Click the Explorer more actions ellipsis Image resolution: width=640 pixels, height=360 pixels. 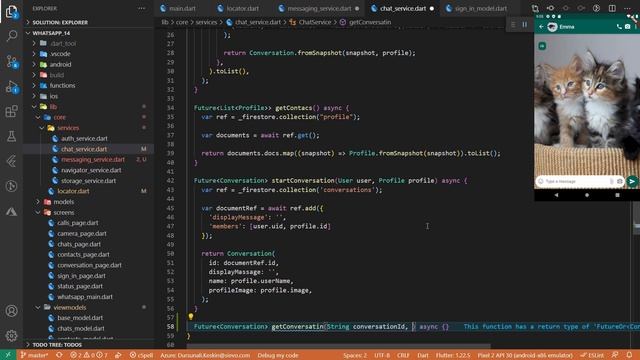click(141, 8)
